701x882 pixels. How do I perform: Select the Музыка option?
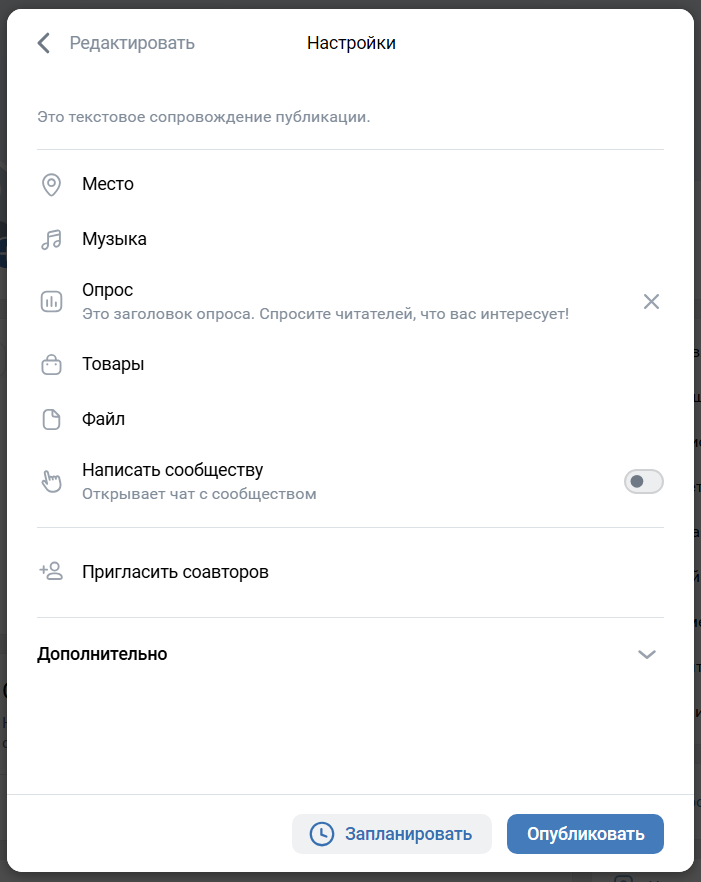coord(114,239)
